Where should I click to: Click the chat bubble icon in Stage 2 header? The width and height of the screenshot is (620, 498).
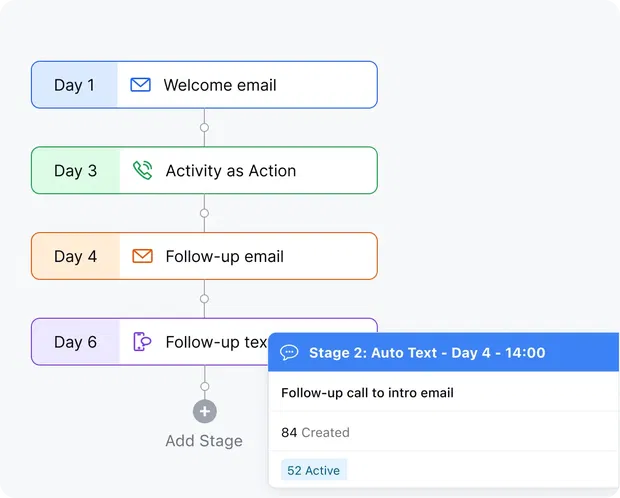(289, 353)
